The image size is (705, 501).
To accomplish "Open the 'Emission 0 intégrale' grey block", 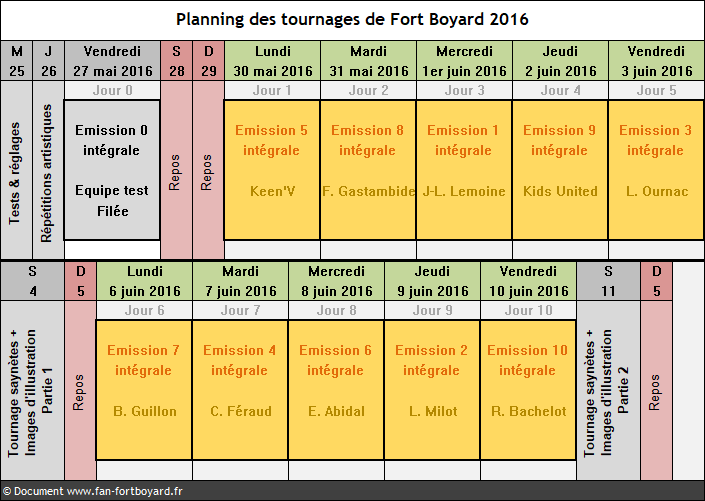I will click(x=112, y=170).
